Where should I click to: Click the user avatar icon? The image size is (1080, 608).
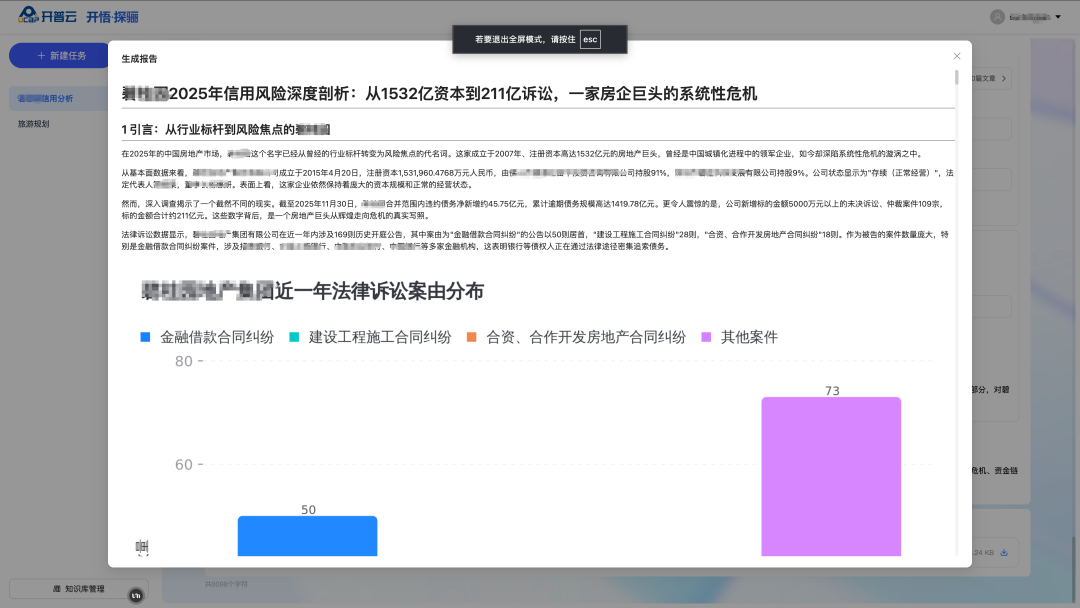pos(997,17)
